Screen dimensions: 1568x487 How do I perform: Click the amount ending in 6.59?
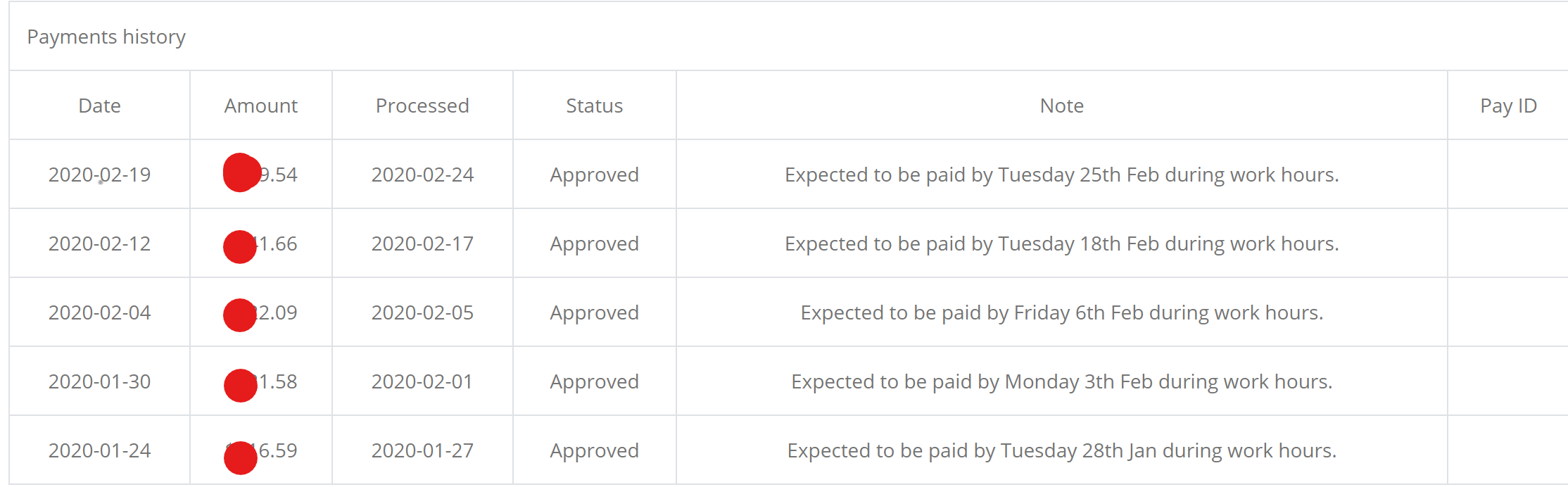[x=276, y=450]
